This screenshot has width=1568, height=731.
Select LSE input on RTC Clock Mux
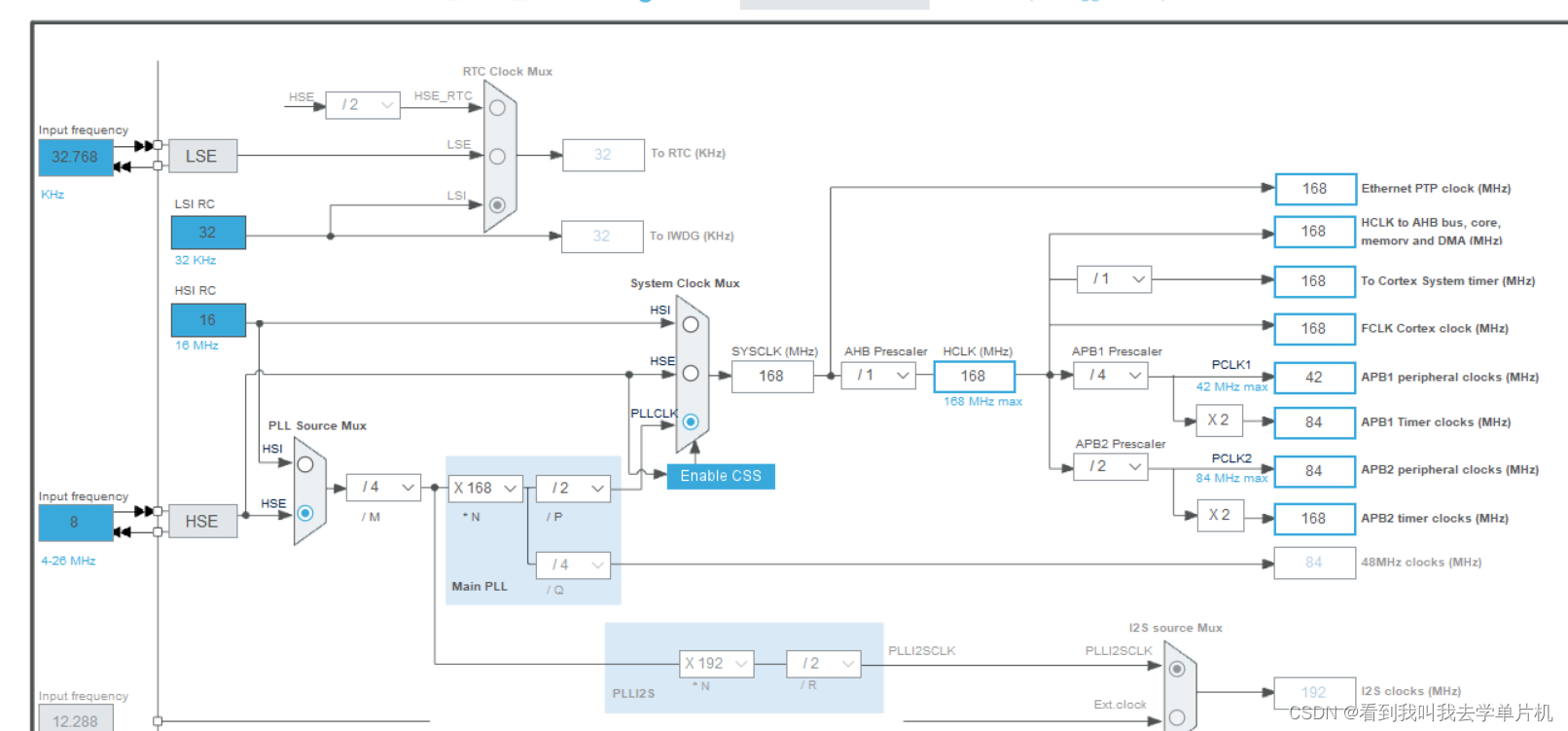(x=497, y=156)
